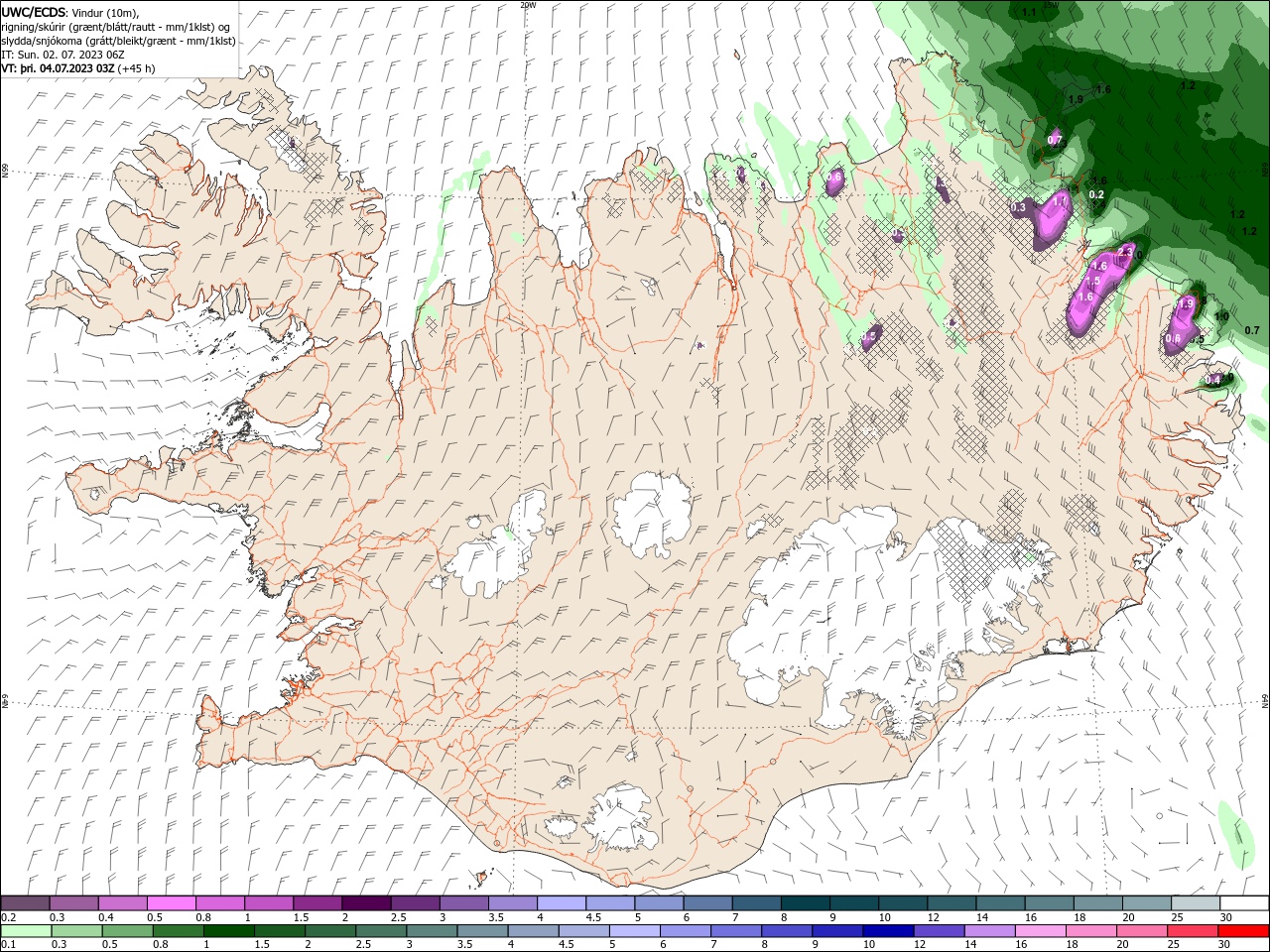Select the pink-red 25 rain legend swatch

[x=1193, y=931]
